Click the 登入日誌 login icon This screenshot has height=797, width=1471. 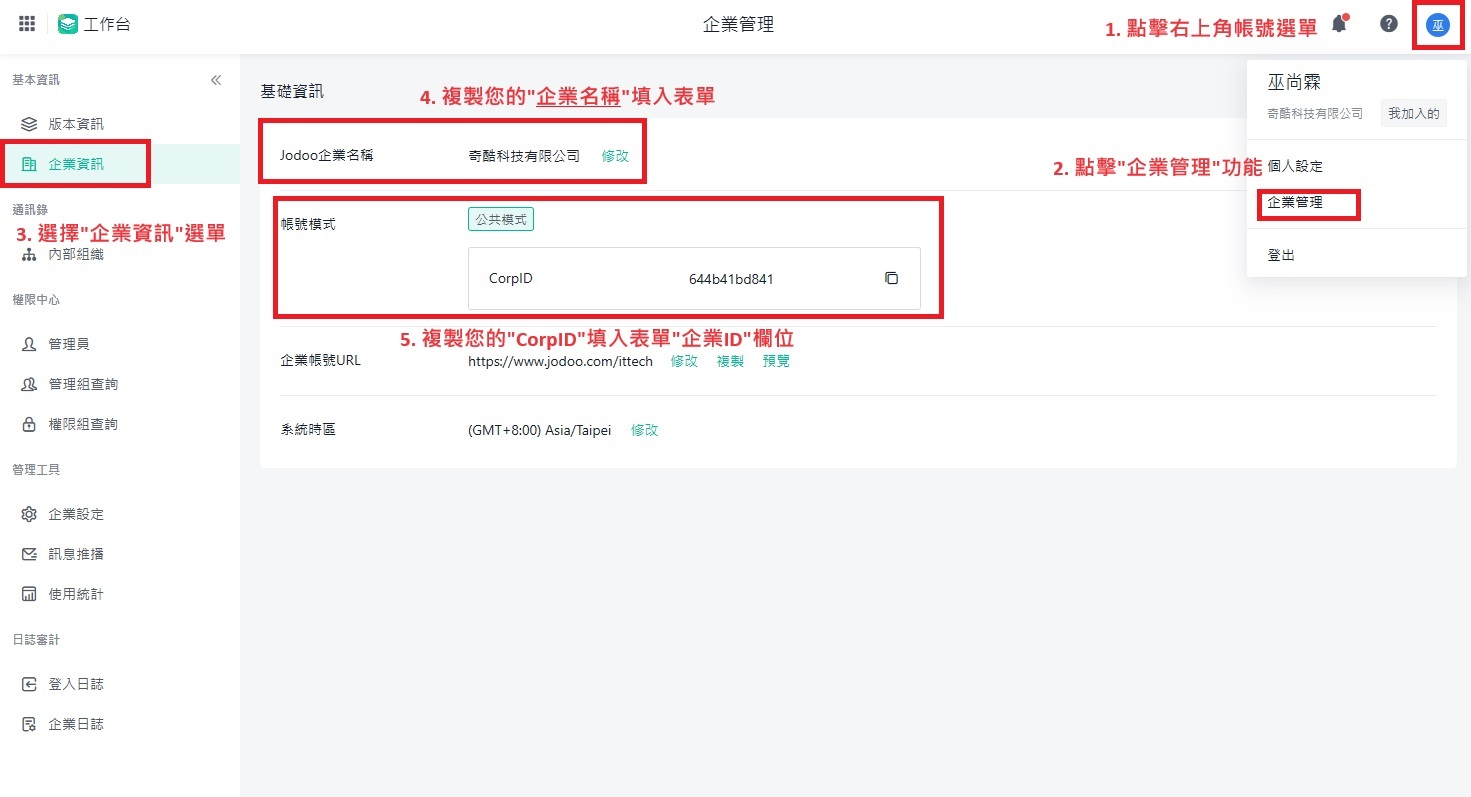pos(29,684)
